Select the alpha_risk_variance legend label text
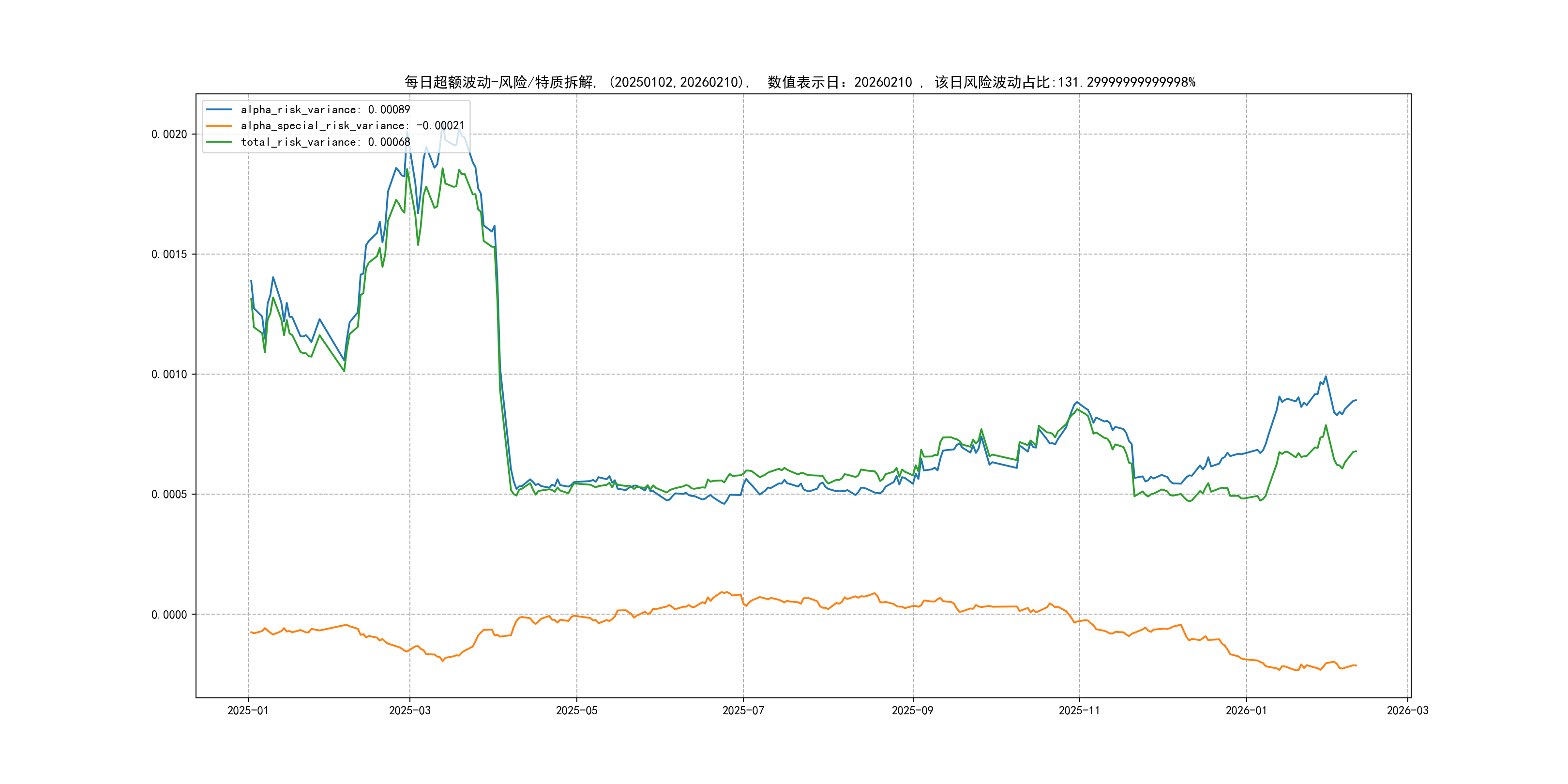This screenshot has width=1568, height=784. 325,109
